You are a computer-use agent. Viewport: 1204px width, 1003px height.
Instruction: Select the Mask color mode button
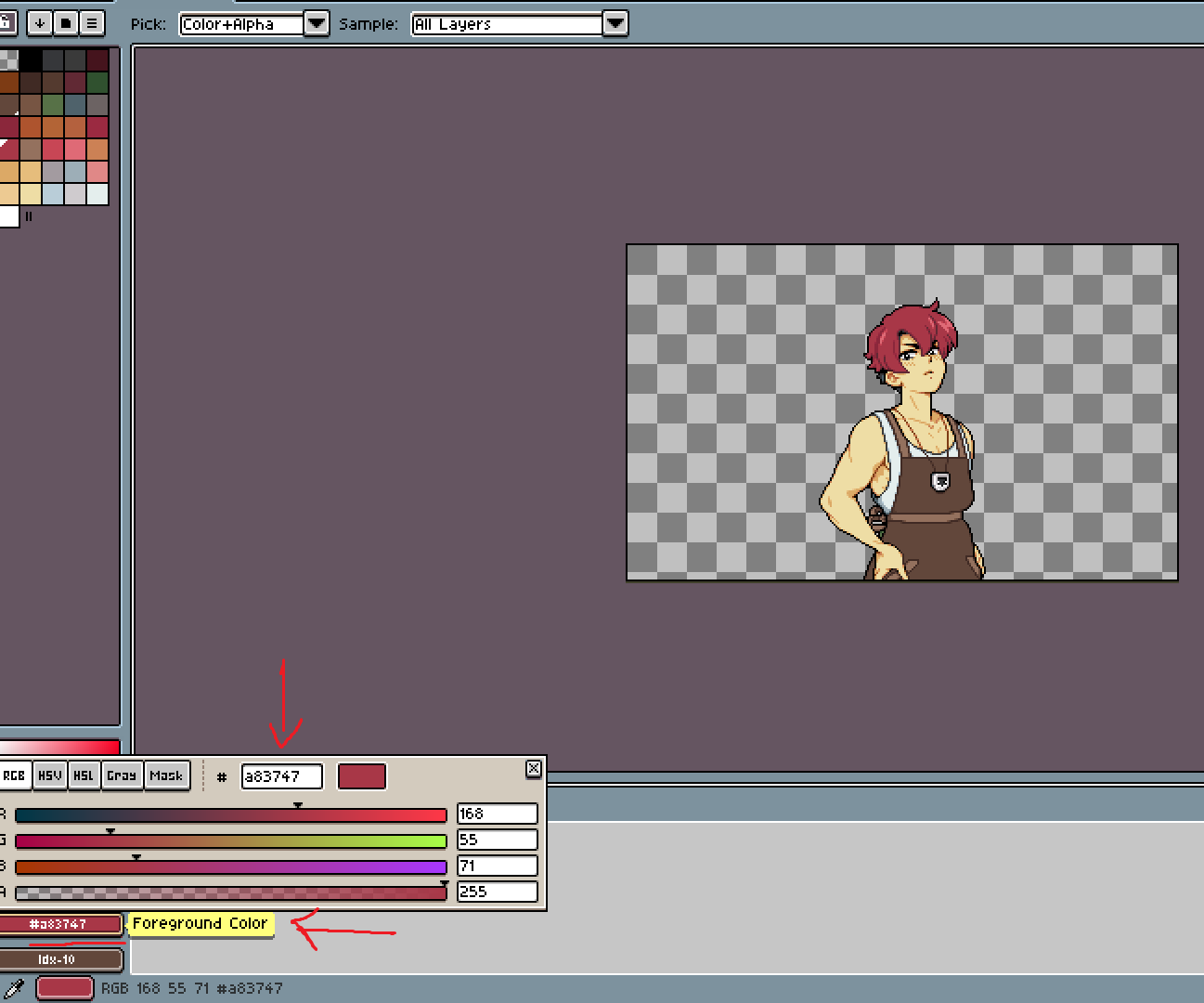click(166, 775)
